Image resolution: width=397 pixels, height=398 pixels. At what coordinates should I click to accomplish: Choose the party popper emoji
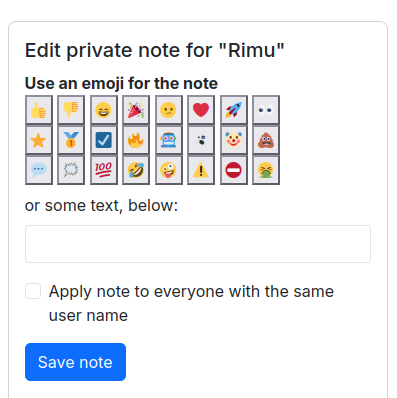(x=136, y=110)
